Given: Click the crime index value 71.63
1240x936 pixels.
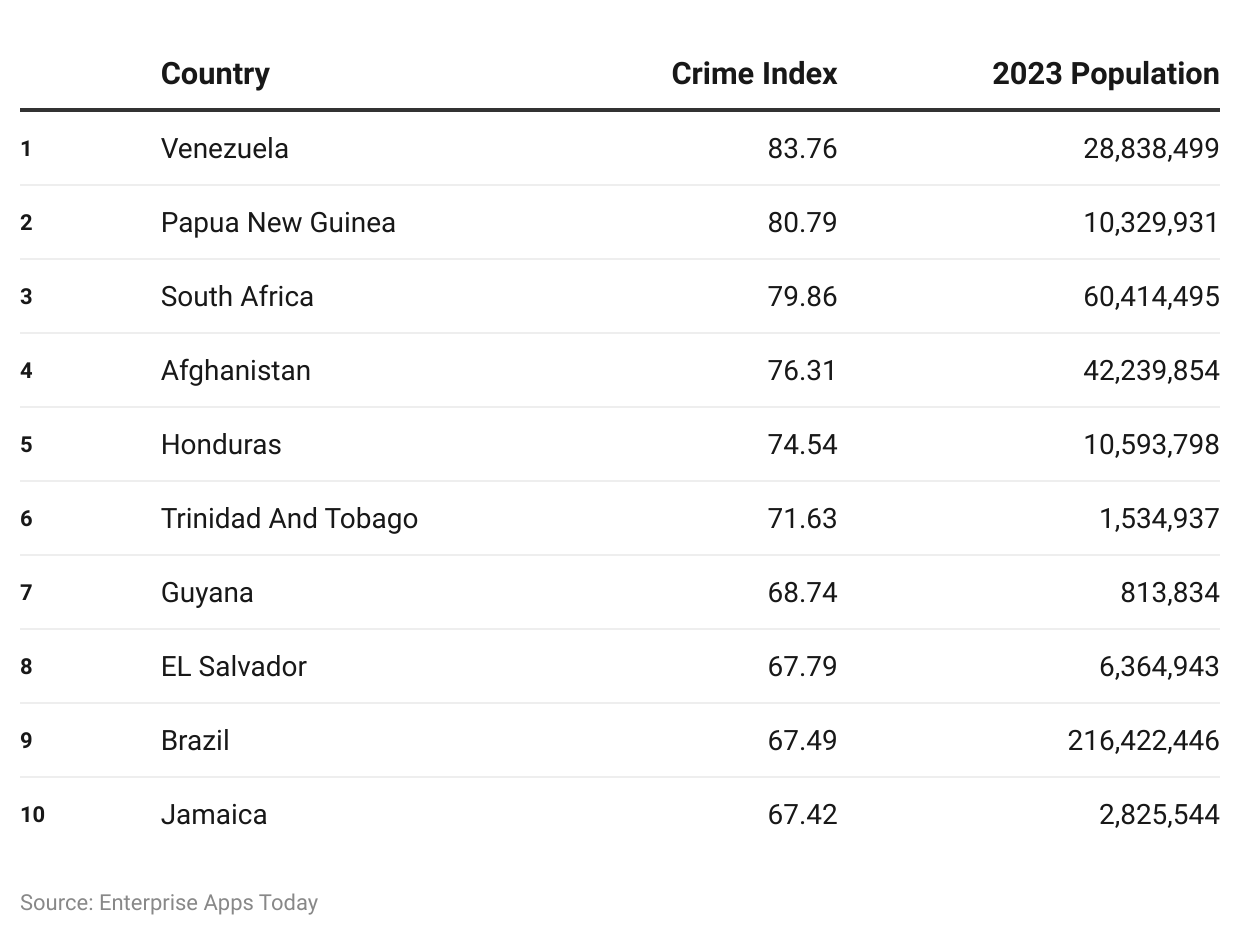Looking at the screenshot, I should [x=802, y=518].
